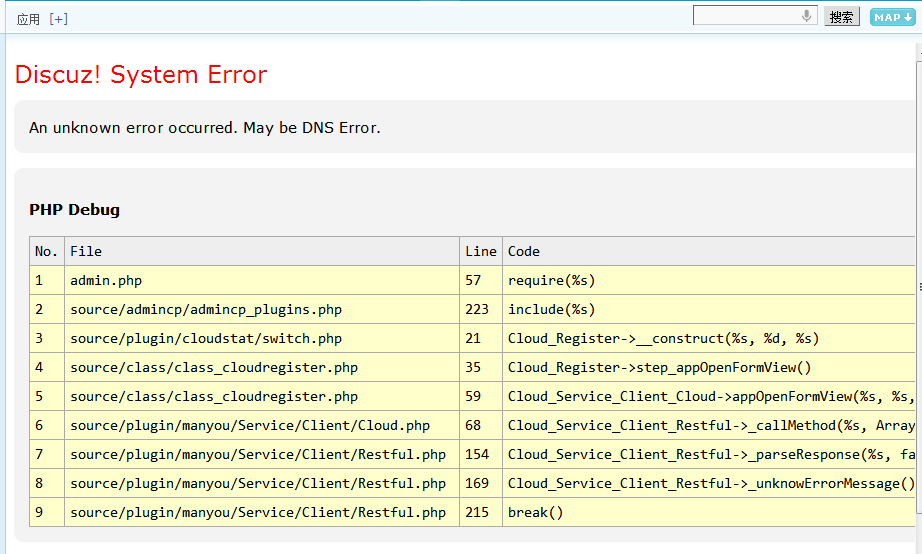Screen dimensions: 922x554
Task: Select the include(%s) code cell
Action: pos(709,309)
